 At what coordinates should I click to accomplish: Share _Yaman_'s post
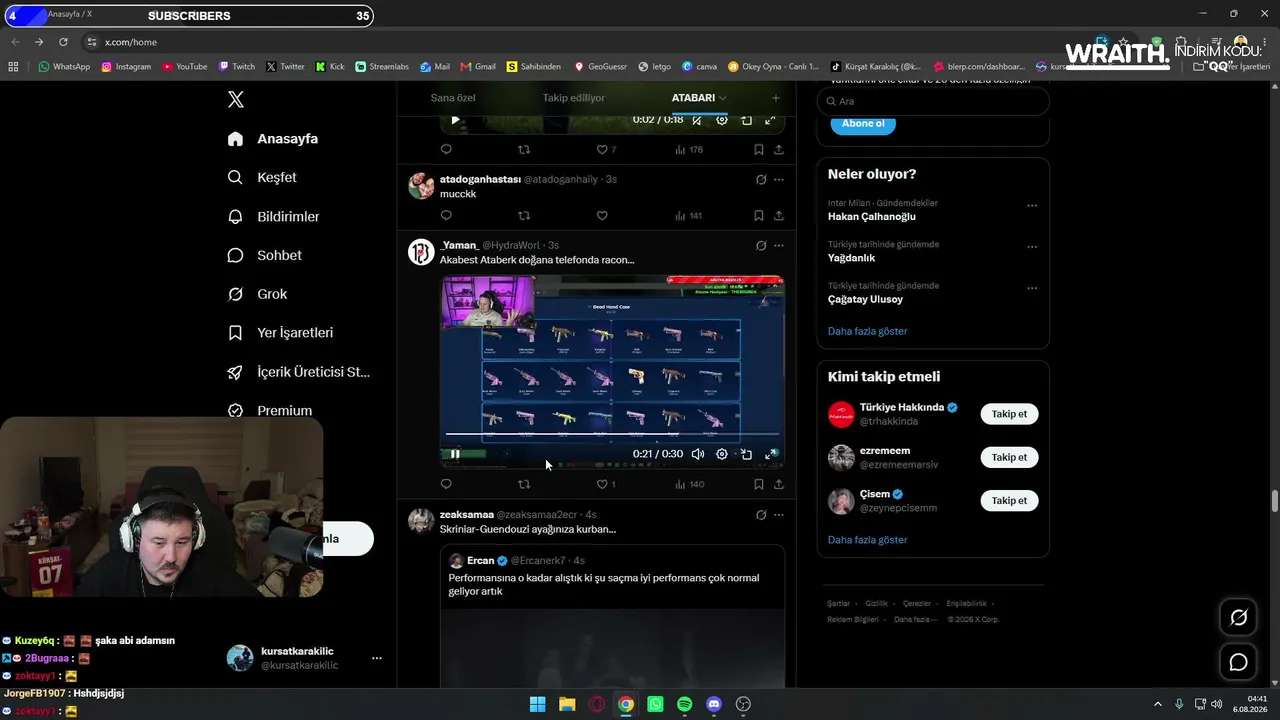coord(779,484)
